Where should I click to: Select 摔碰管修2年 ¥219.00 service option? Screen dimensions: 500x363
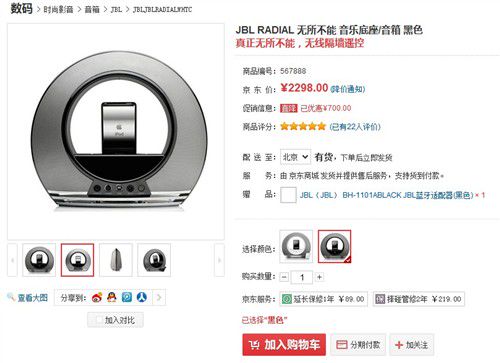tap(419, 299)
